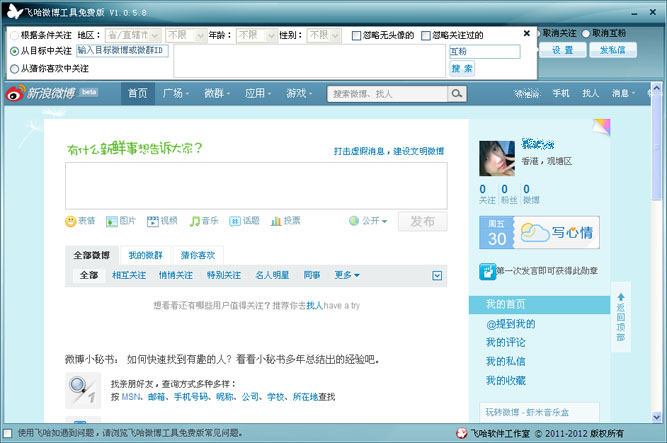This screenshot has width=667, height=443.
Task: Open the 省/直辖市 region dropdown
Action: 133,35
